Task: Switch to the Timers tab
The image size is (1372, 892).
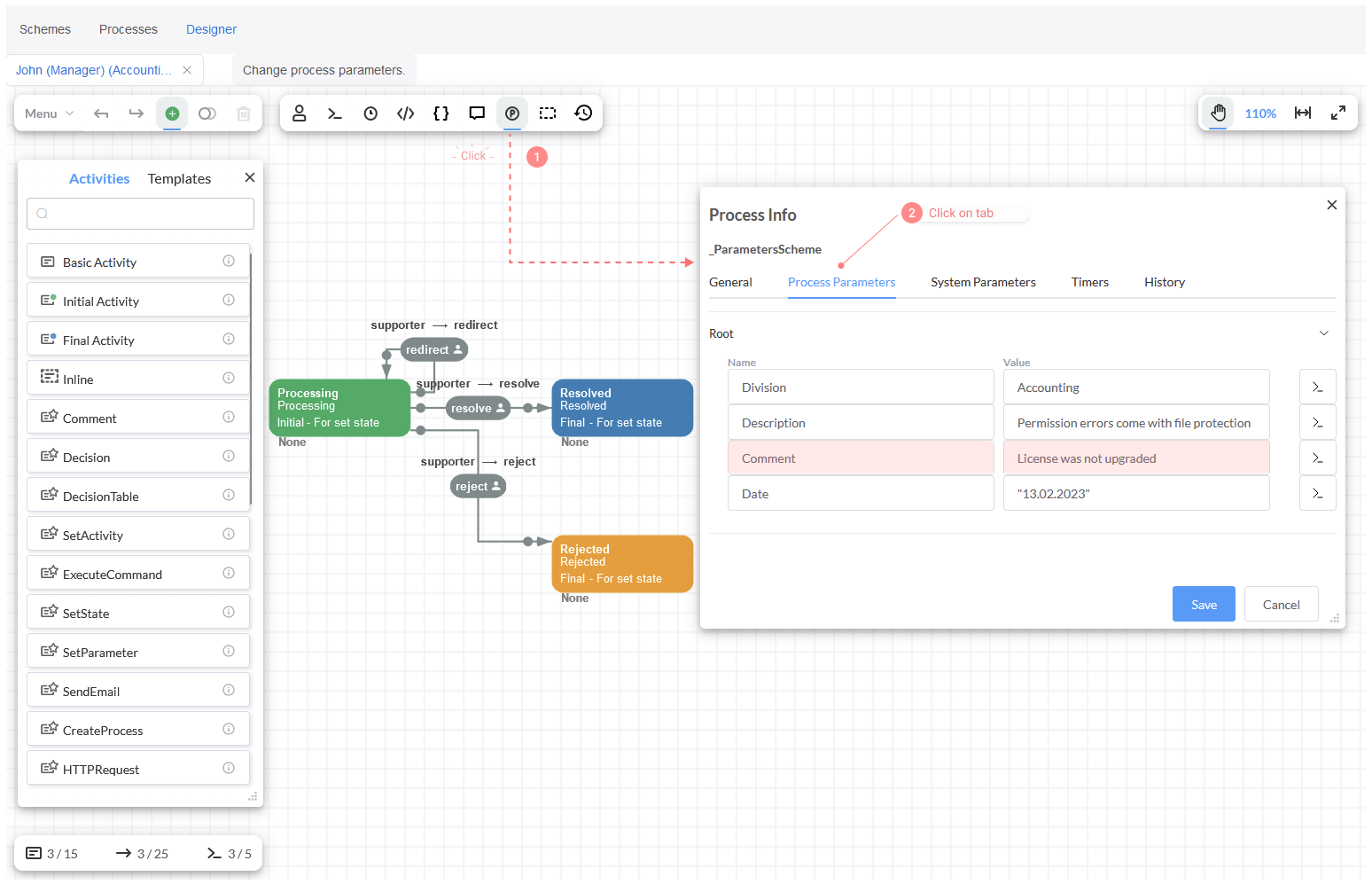Action: click(x=1089, y=282)
